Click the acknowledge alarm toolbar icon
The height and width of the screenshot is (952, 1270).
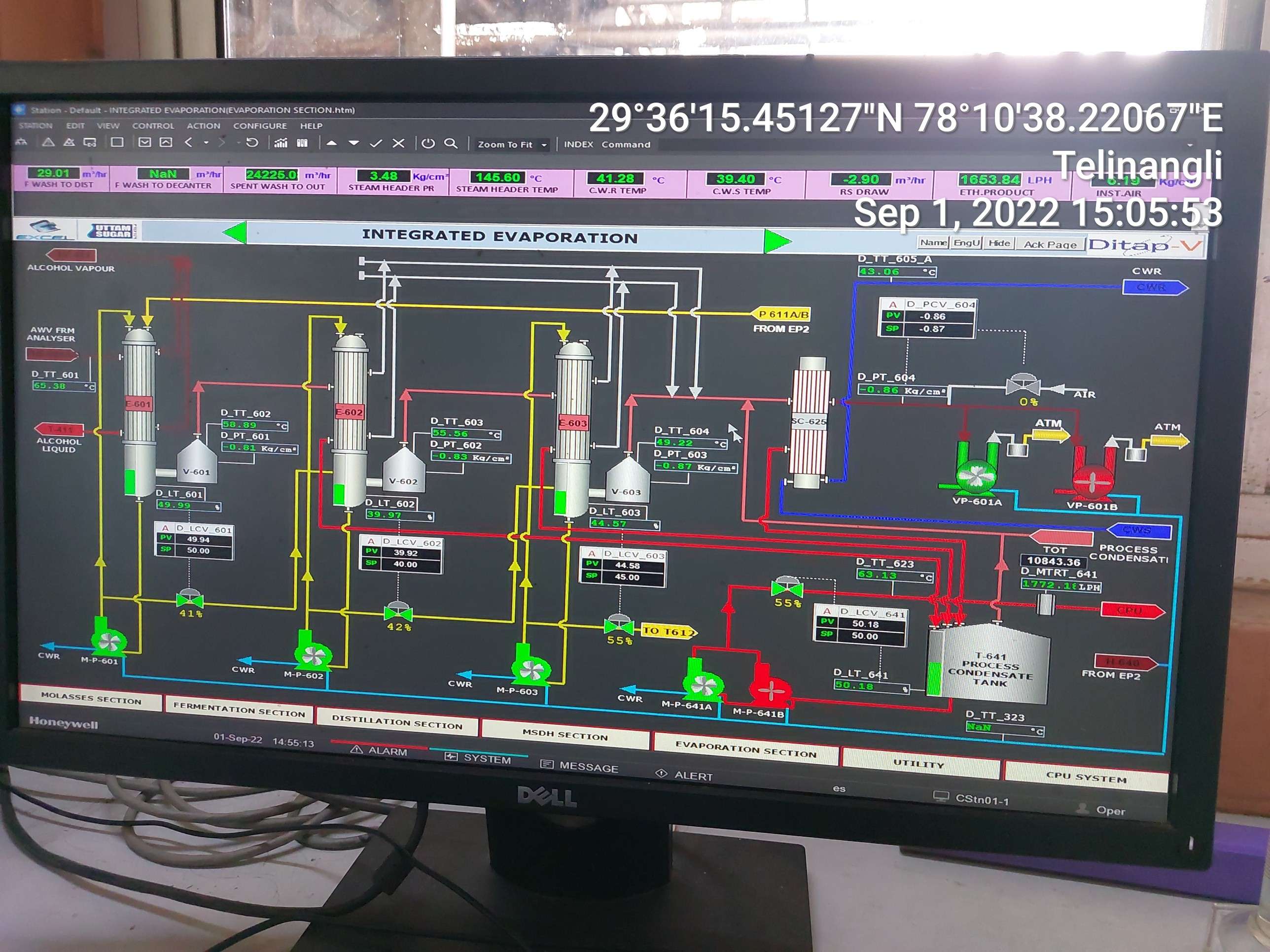click(x=69, y=142)
